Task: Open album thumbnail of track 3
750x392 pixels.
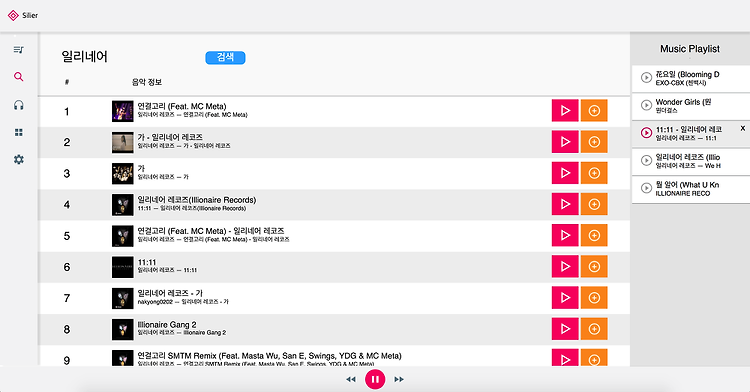Action: (x=122, y=174)
